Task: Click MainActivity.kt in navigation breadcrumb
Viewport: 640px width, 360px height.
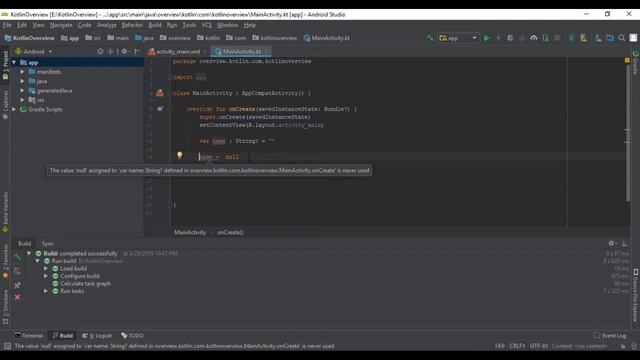Action: tap(327, 38)
